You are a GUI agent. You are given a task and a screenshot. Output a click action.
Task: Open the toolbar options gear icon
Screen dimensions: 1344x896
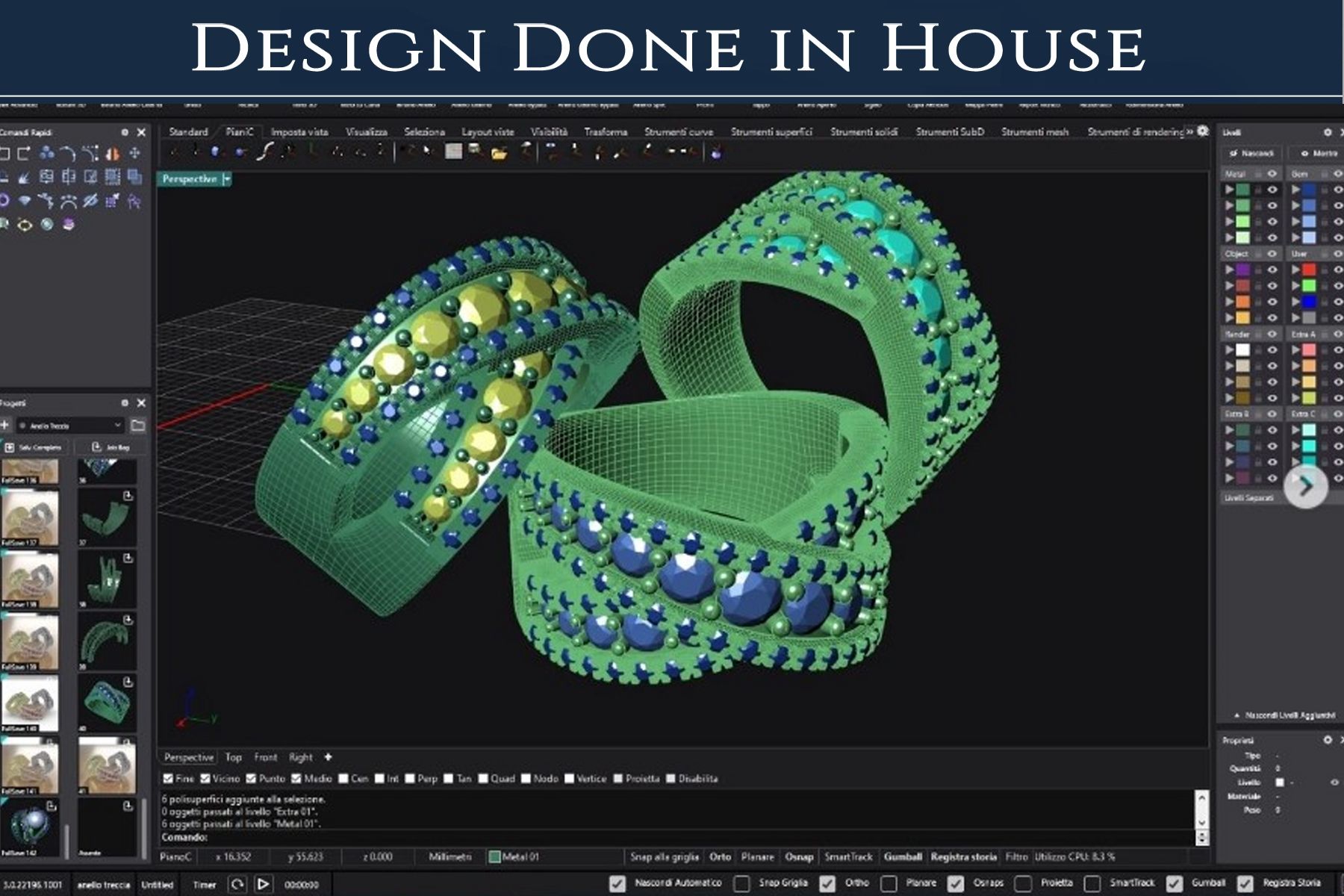point(1202,131)
